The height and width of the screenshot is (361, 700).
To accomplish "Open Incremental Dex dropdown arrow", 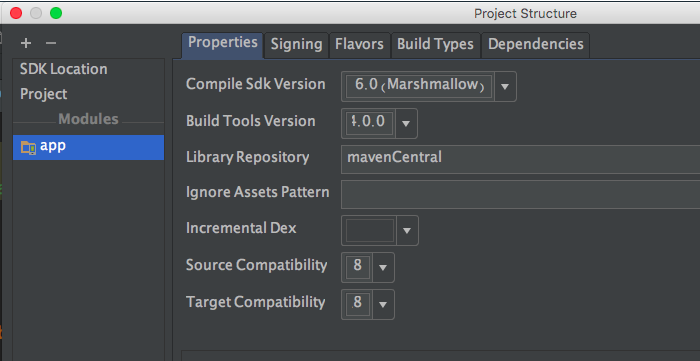I will 407,231.
